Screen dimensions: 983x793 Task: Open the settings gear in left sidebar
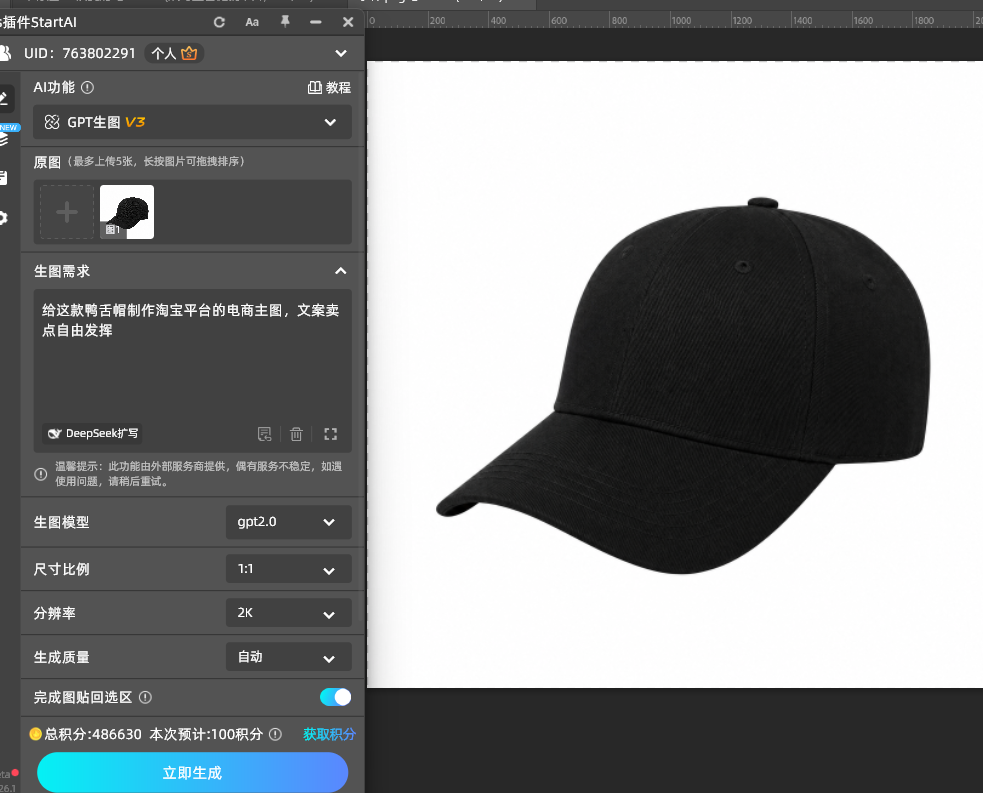4,218
